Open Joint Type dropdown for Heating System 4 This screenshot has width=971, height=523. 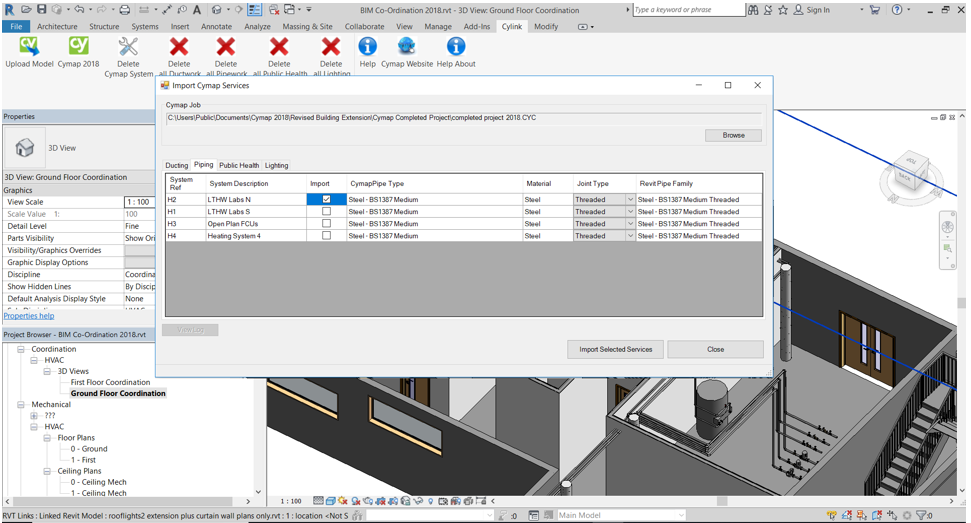pyautogui.click(x=630, y=236)
